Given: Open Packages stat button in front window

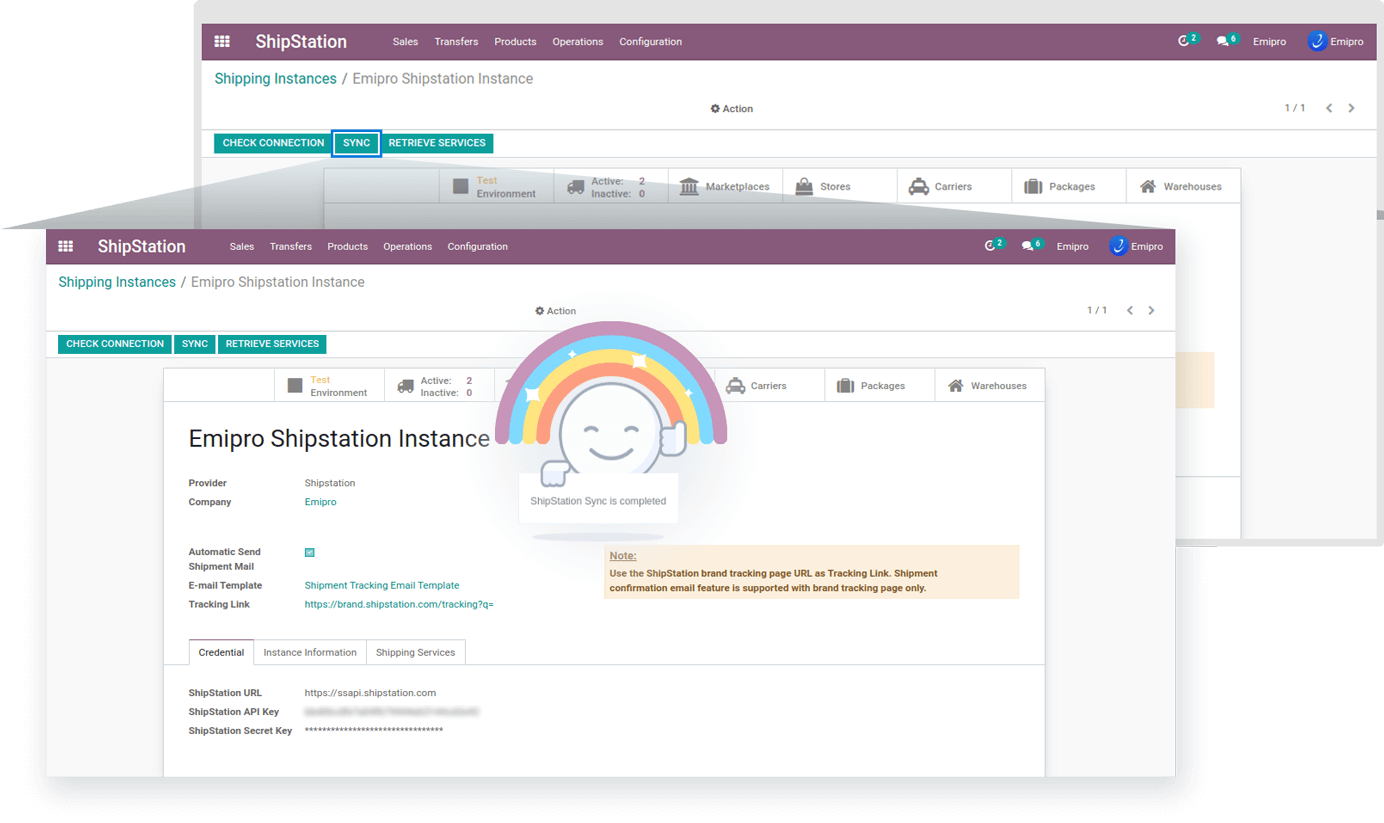Looking at the screenshot, I should tap(879, 386).
